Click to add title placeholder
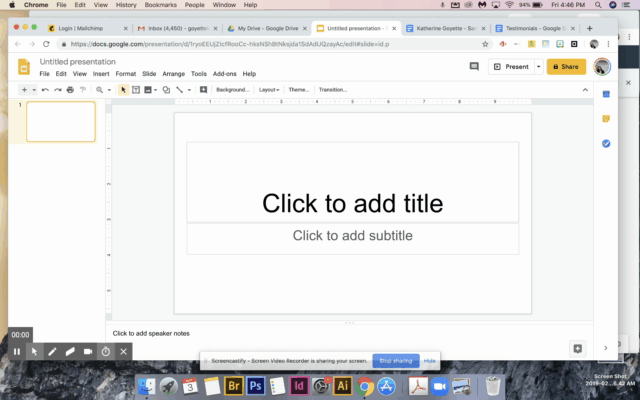The image size is (640, 400). [x=353, y=182]
